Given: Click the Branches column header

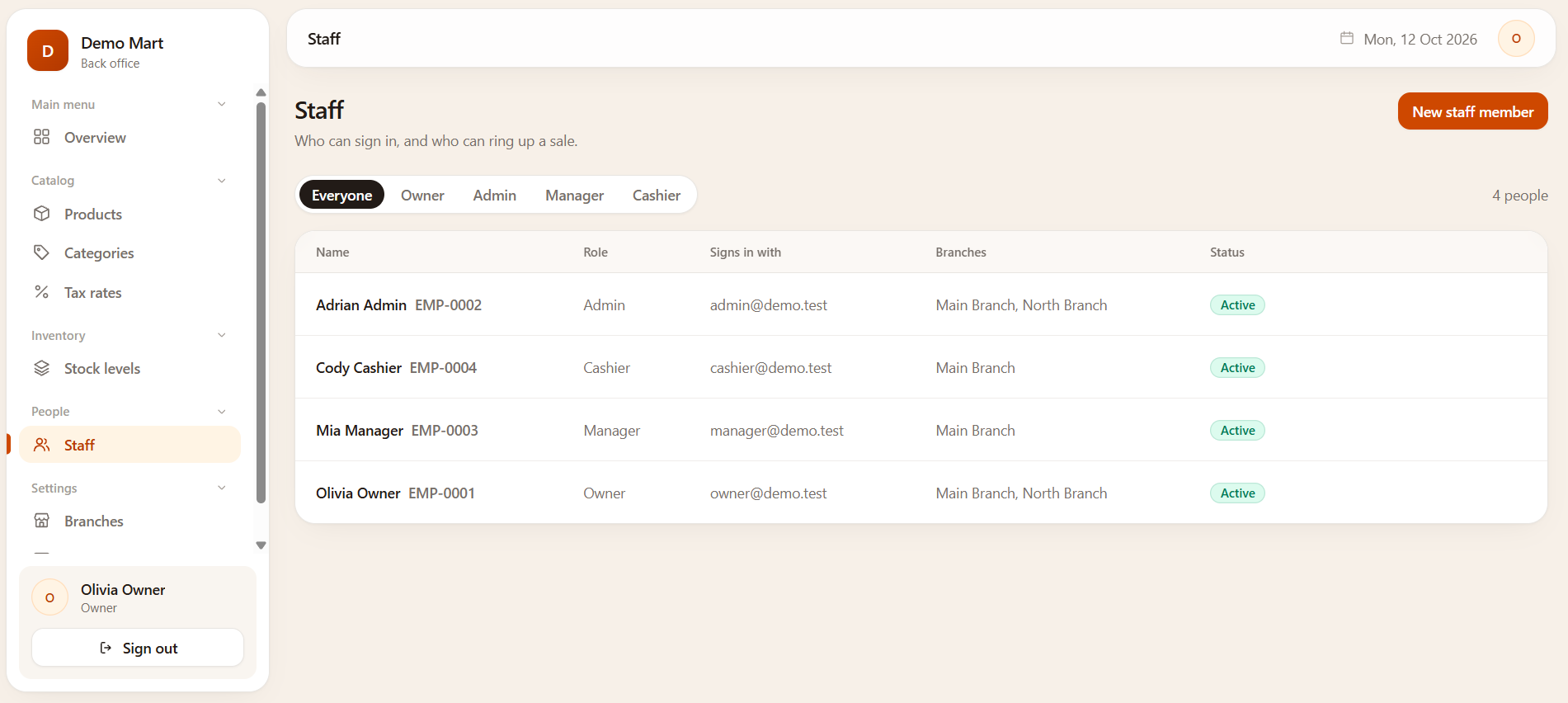Looking at the screenshot, I should (961, 252).
